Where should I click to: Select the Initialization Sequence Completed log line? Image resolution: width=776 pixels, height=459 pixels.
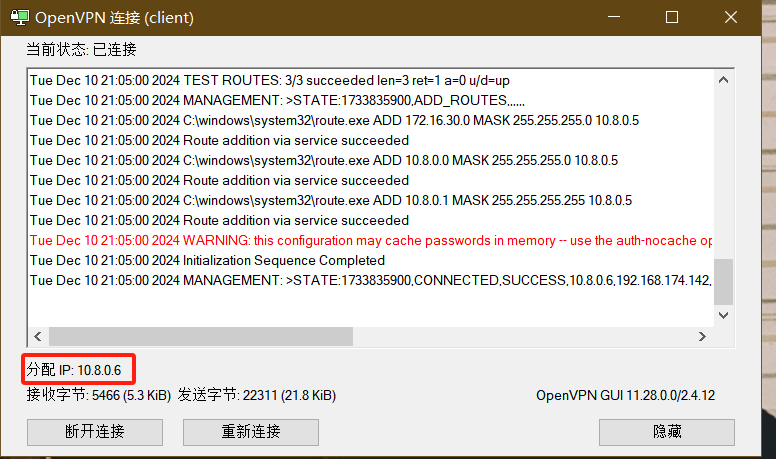[207, 260]
